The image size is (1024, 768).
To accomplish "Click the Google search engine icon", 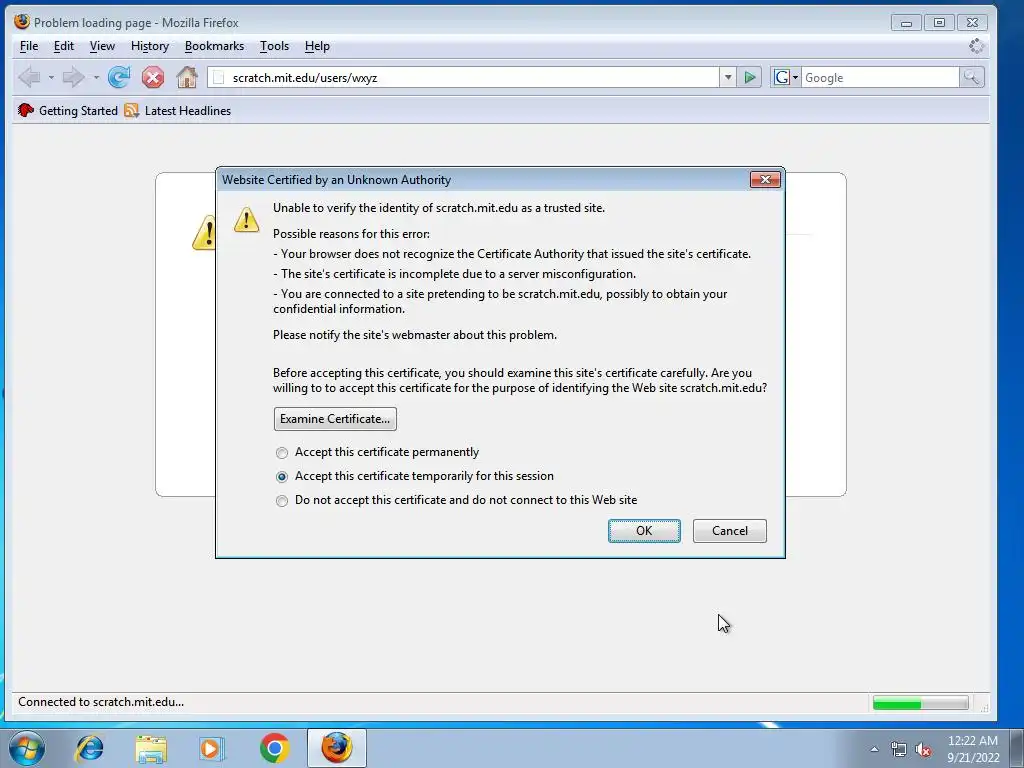I will tap(781, 78).
